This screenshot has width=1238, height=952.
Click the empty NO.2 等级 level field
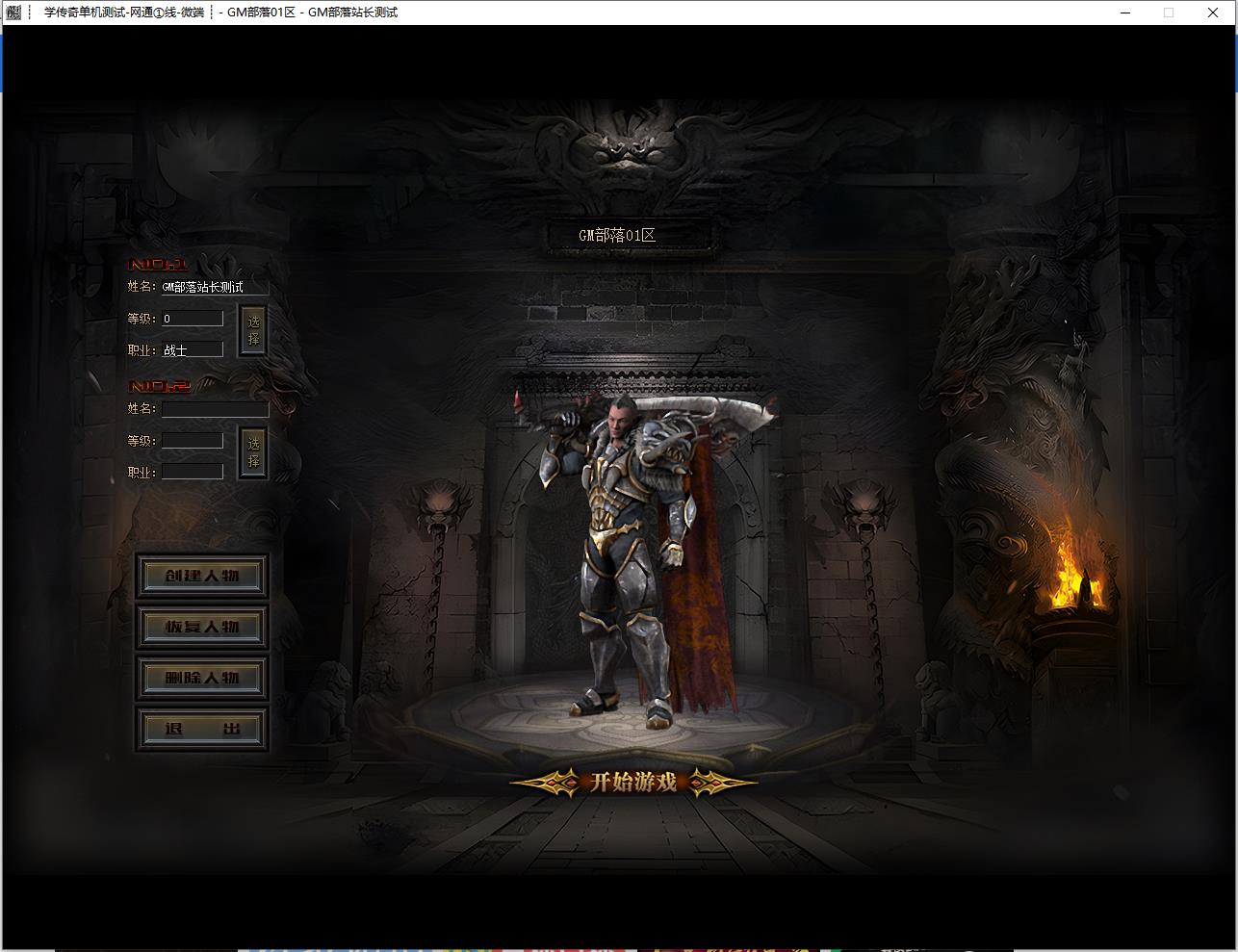[193, 441]
